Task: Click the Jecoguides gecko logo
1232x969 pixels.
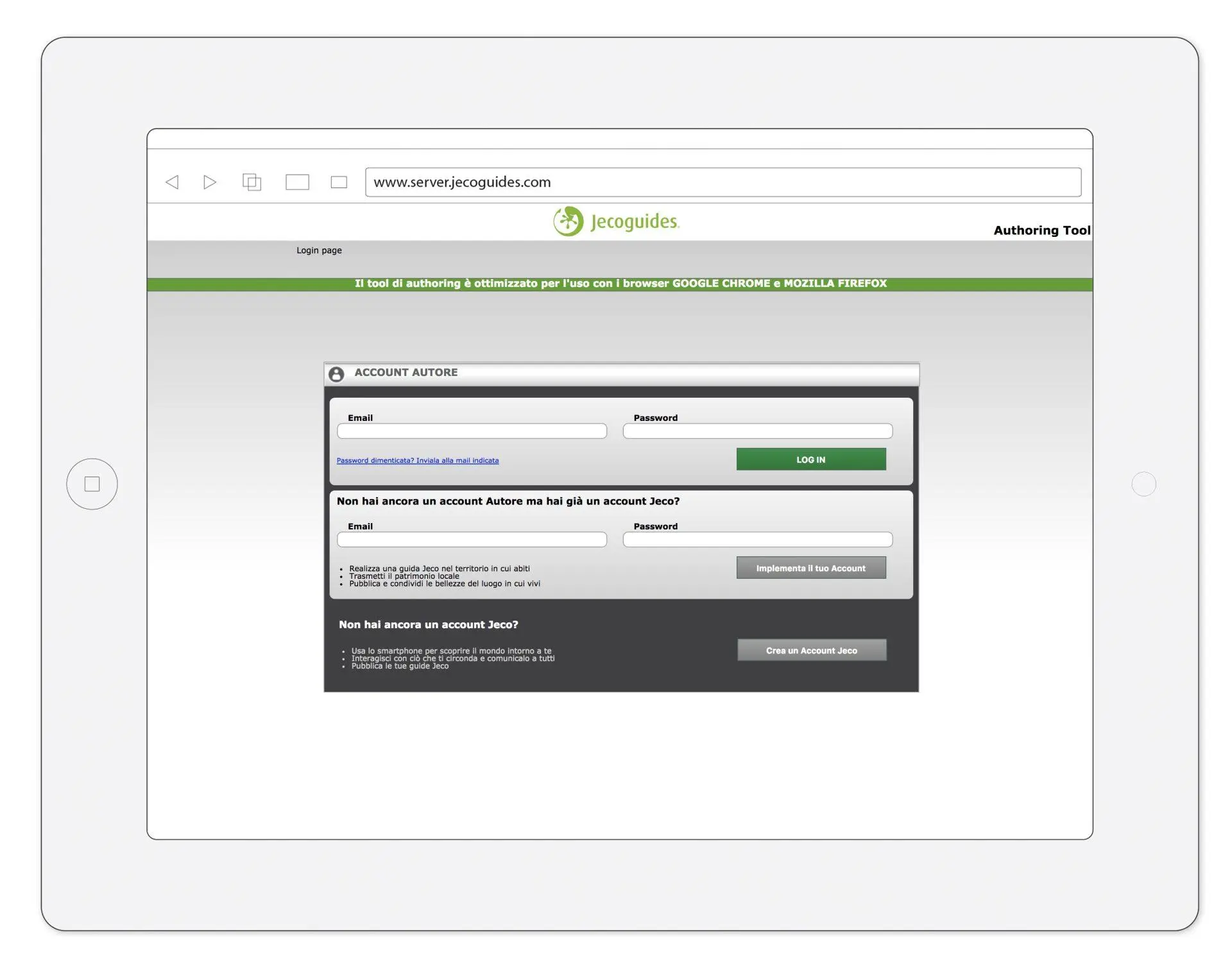Action: [x=569, y=221]
